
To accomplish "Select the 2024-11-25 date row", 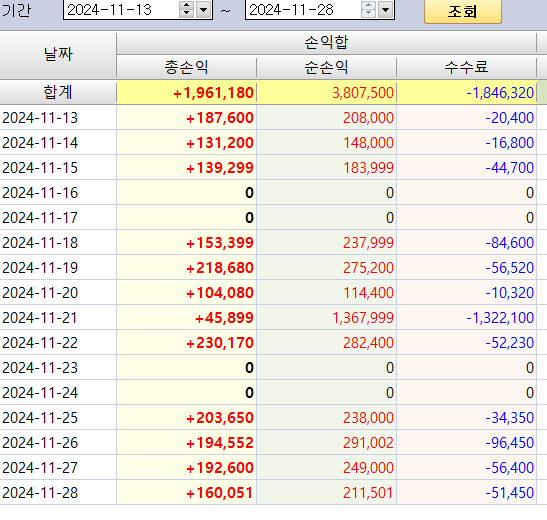I will (58, 417).
